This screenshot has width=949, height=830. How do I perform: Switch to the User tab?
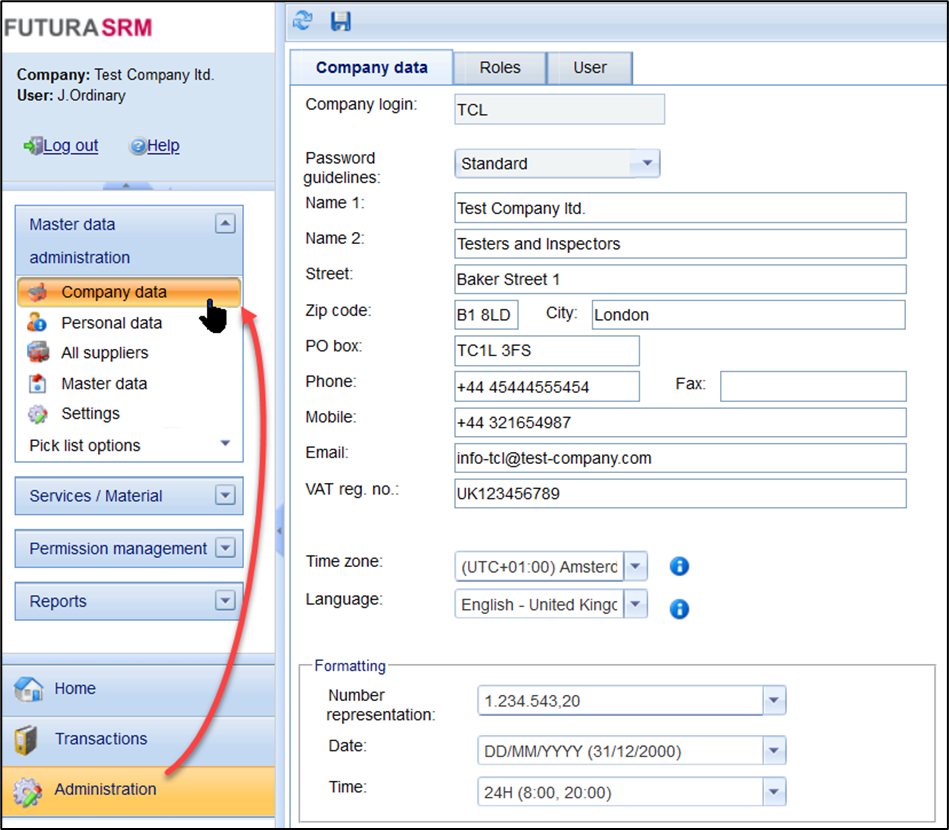(x=589, y=68)
